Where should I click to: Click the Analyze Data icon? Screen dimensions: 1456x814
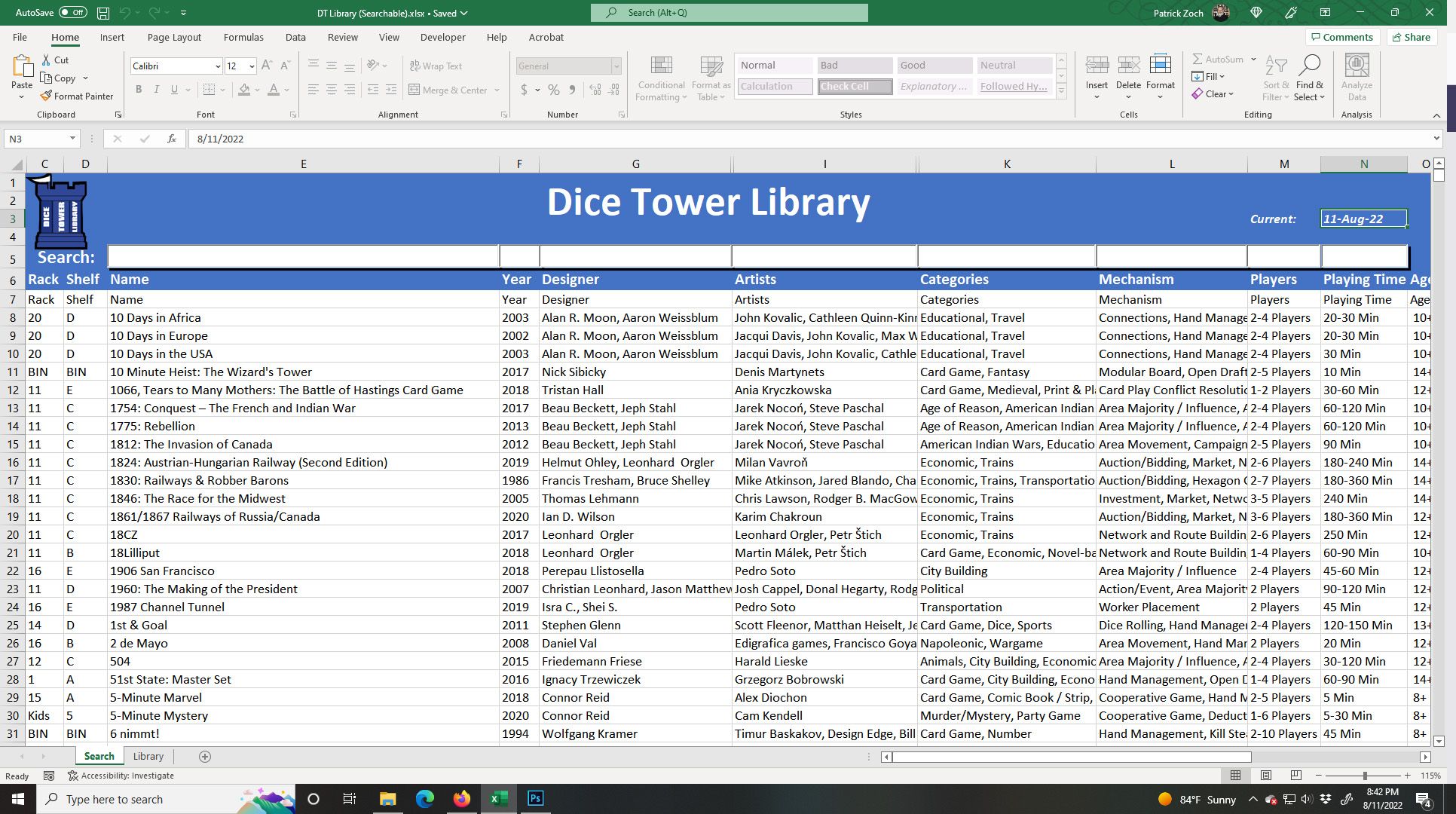coord(1357,66)
